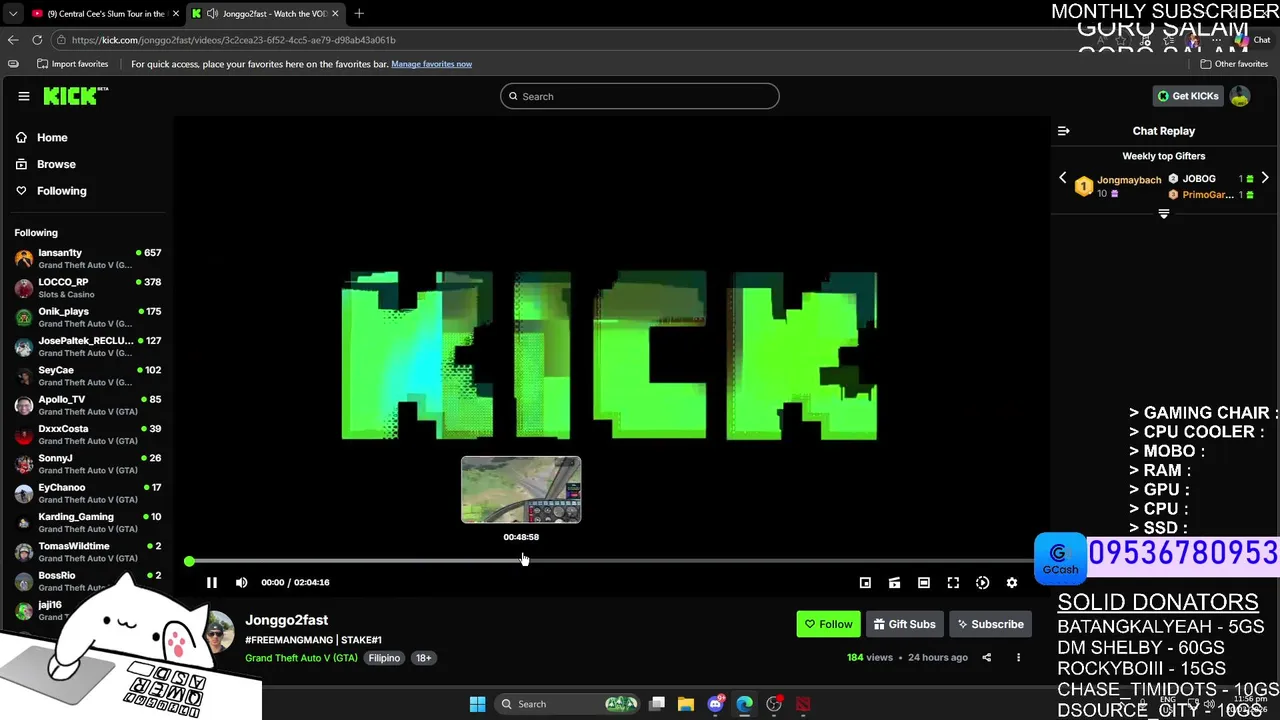Show next weekly top gifter
Viewport: 1280px width, 720px height.
(1265, 178)
